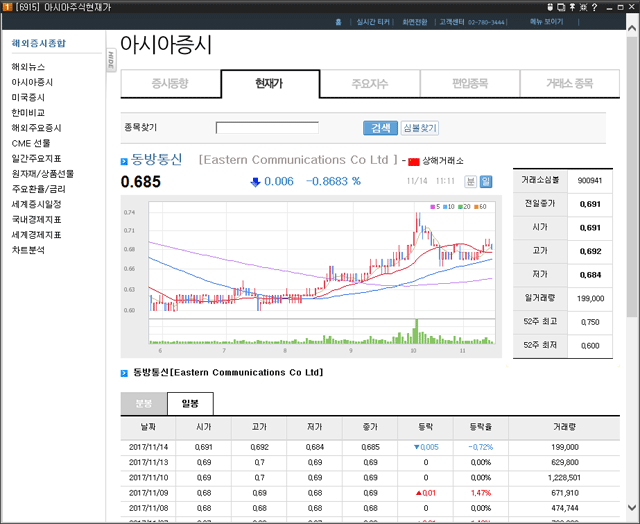Select 해외뉴스 in sidebar
Image resolution: width=640 pixels, height=524 pixels.
click(x=28, y=67)
